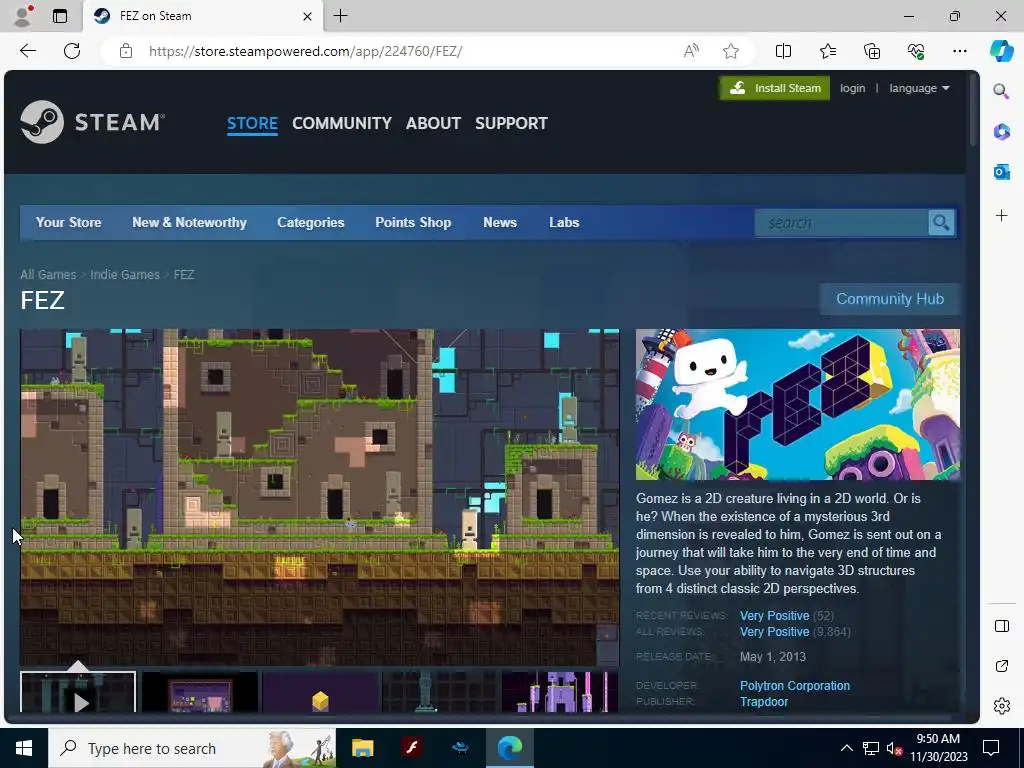Click the taskbar clock 9:50 AM
The height and width of the screenshot is (768, 1024).
tap(938, 739)
